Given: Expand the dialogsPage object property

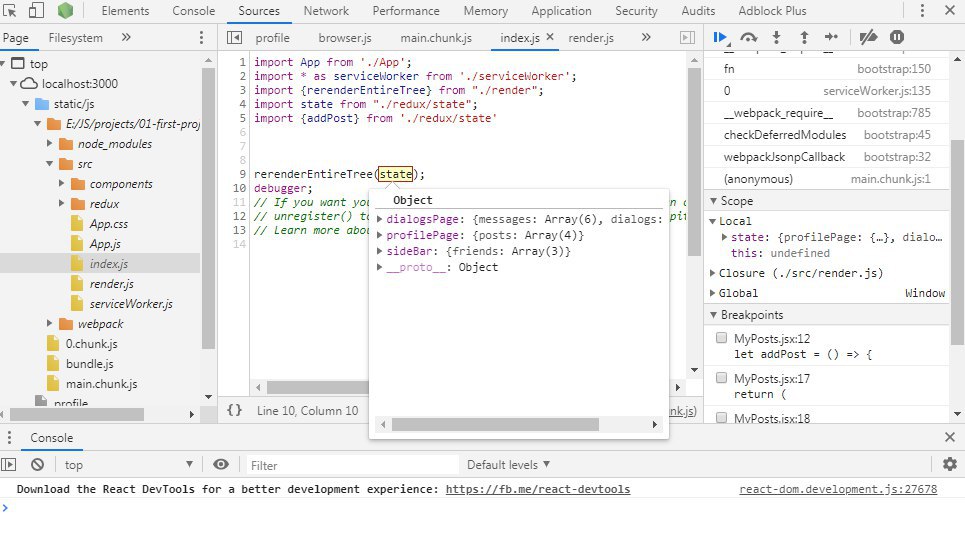Looking at the screenshot, I should (380, 219).
